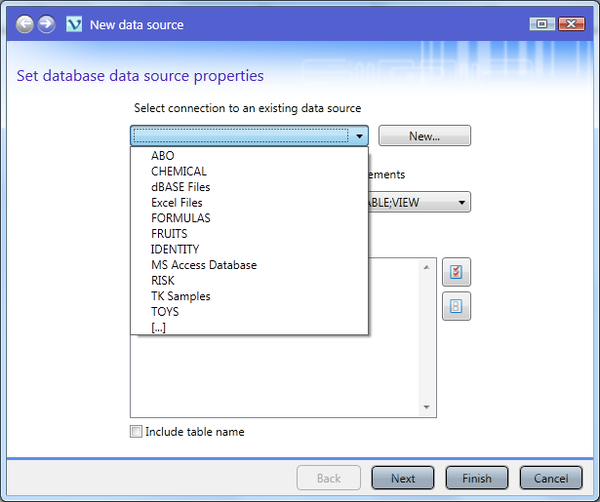
Task: Click the application logo icon beside title
Action: pos(73,24)
